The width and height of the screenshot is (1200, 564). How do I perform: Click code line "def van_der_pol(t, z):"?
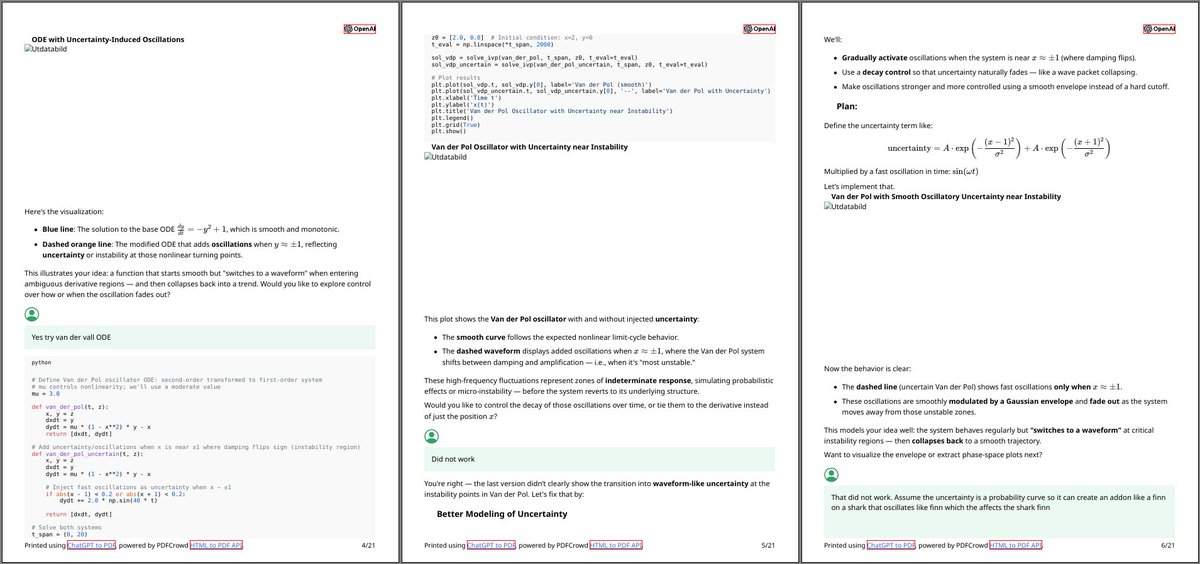(70, 408)
